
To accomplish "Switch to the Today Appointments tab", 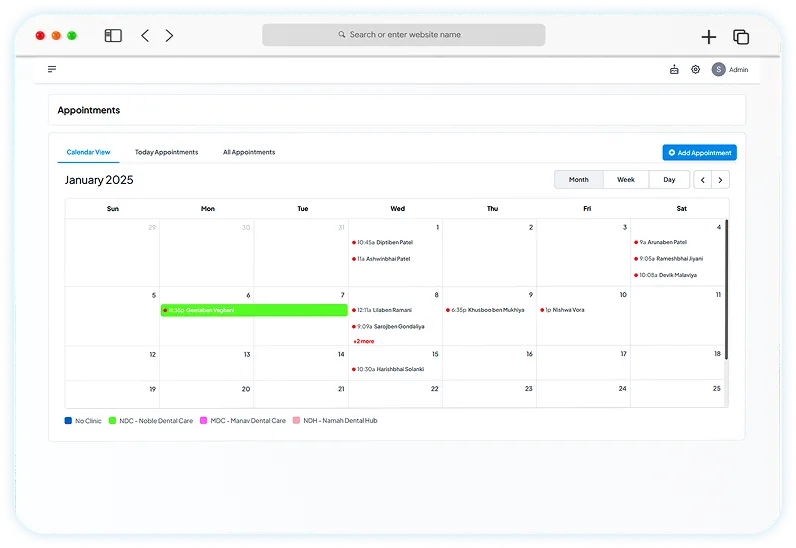I will pyautogui.click(x=167, y=152).
